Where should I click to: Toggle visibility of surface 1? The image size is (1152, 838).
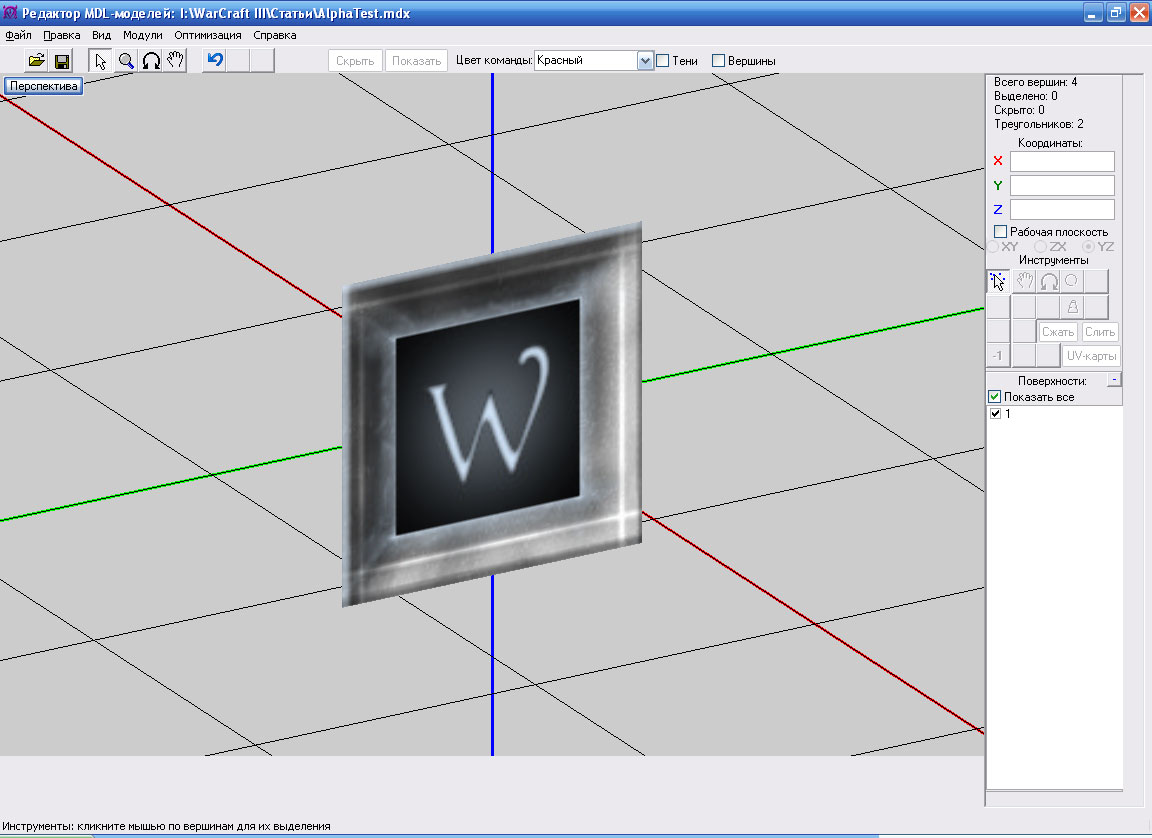(x=995, y=414)
